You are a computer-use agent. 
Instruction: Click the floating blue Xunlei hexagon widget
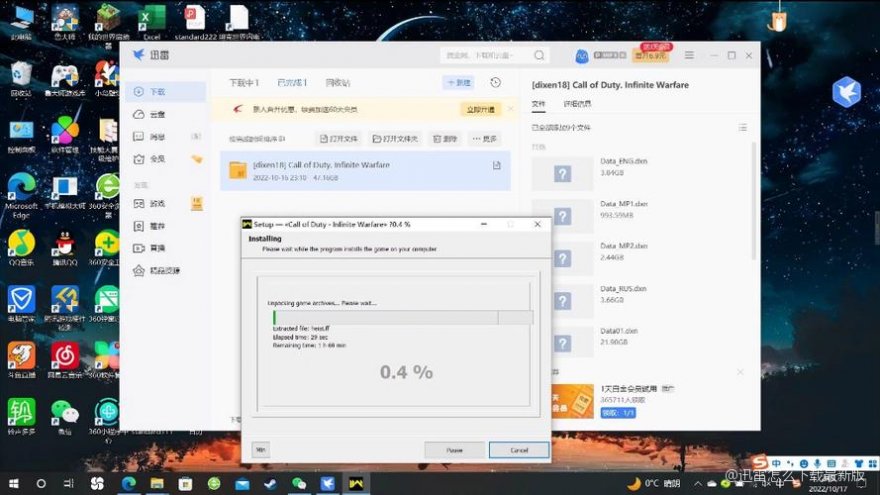(x=846, y=92)
